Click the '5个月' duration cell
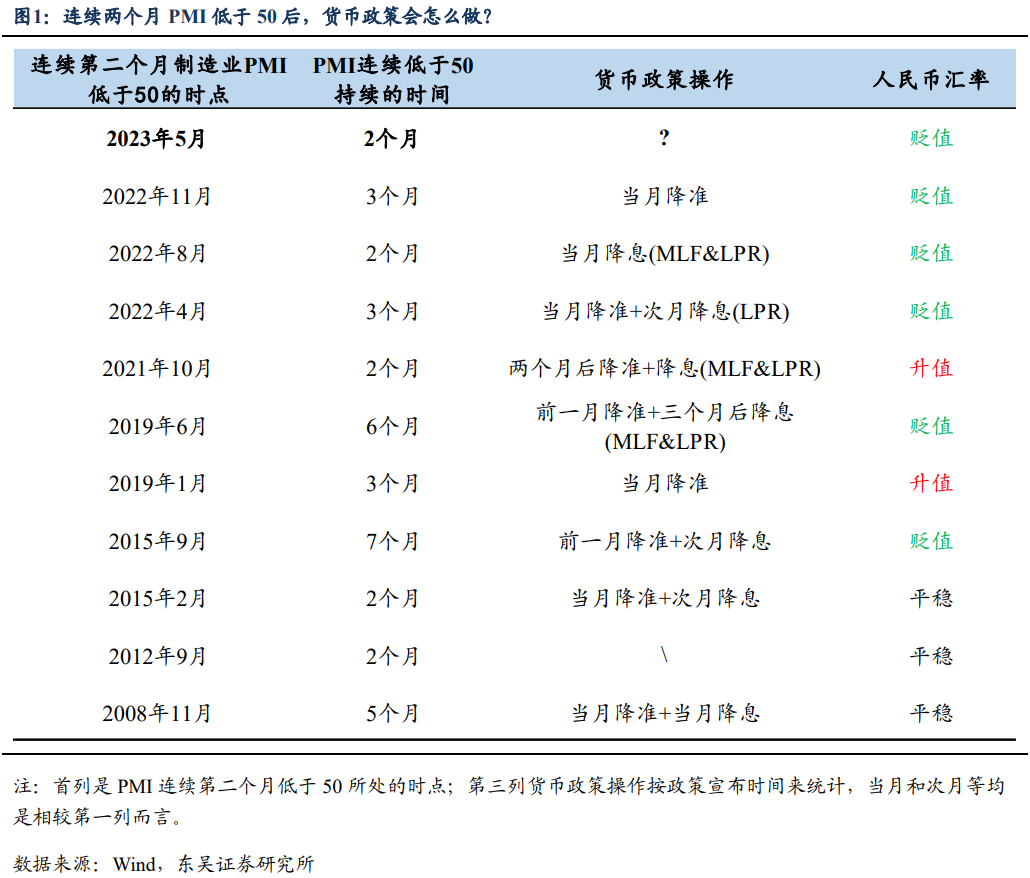Screen dimensions: 1030x878 (x=392, y=714)
